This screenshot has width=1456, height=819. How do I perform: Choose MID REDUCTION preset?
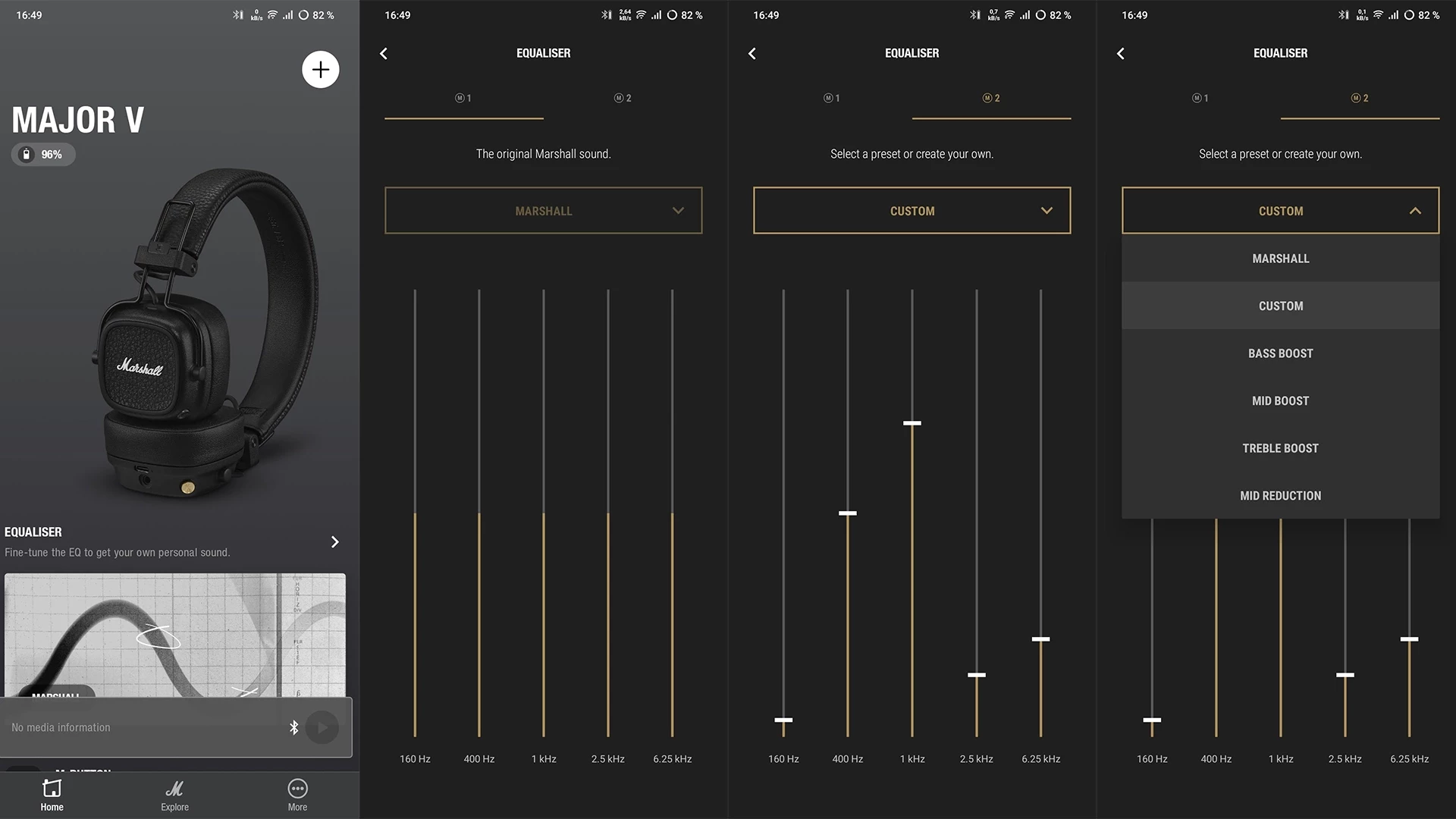click(x=1280, y=495)
